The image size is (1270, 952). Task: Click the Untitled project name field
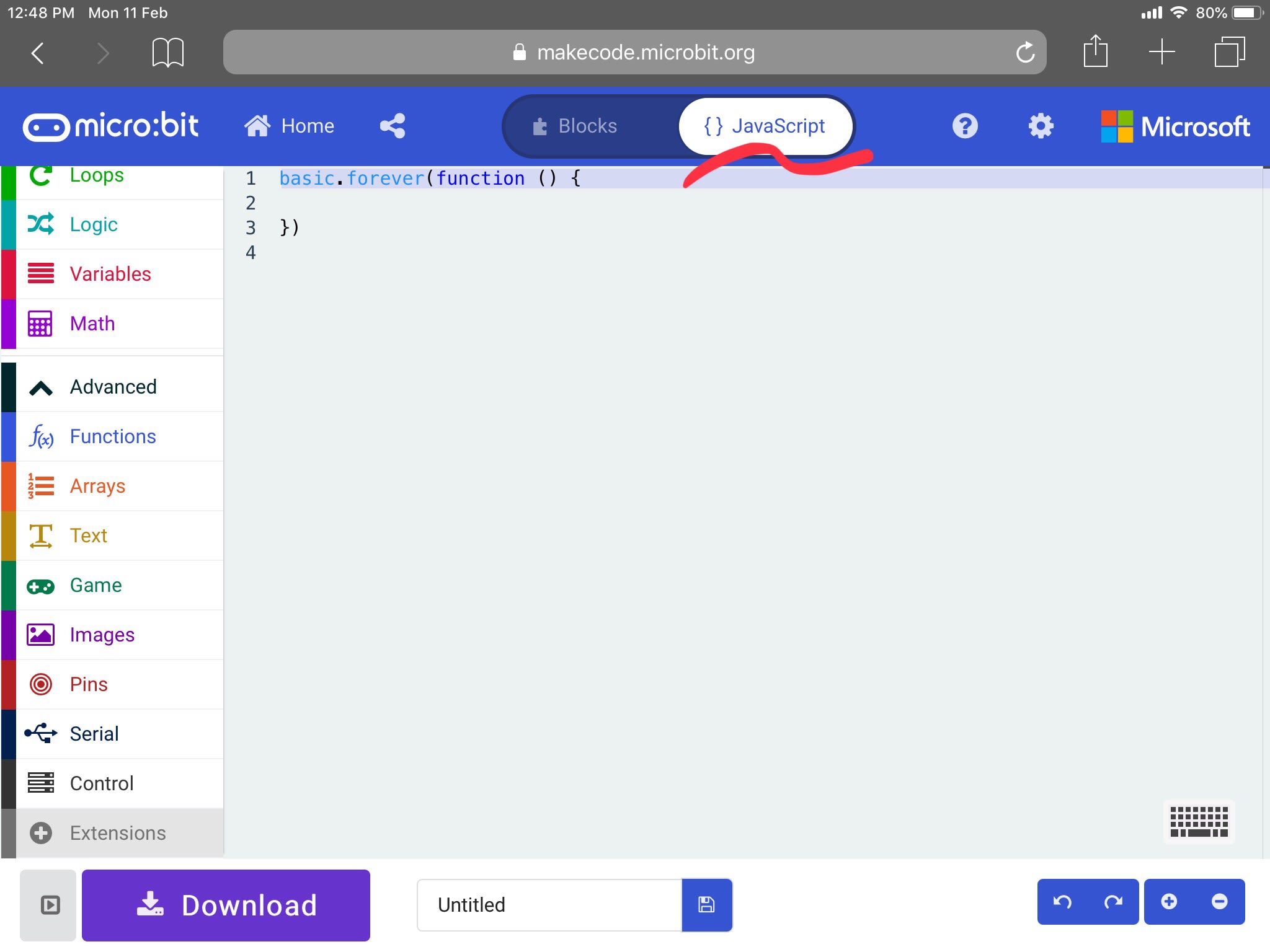548,905
